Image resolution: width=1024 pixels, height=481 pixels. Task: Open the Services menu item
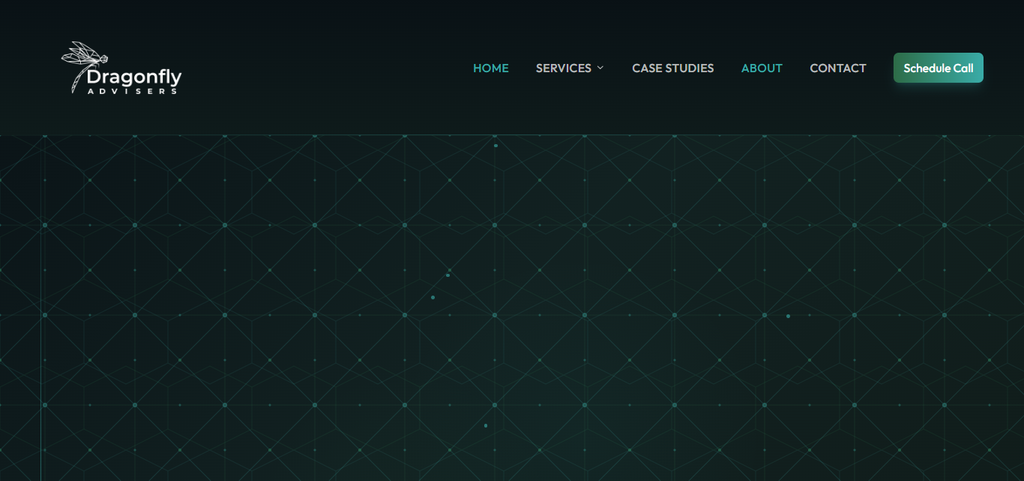click(564, 68)
